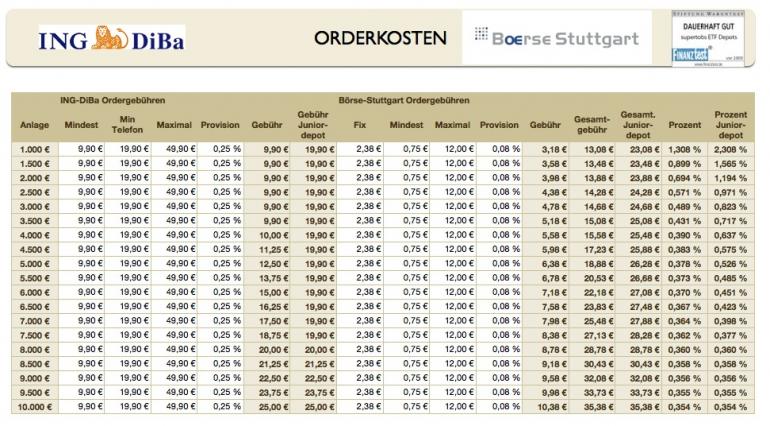Click the Anlage column header
Viewport: 770px width, 426px height.
click(x=34, y=125)
